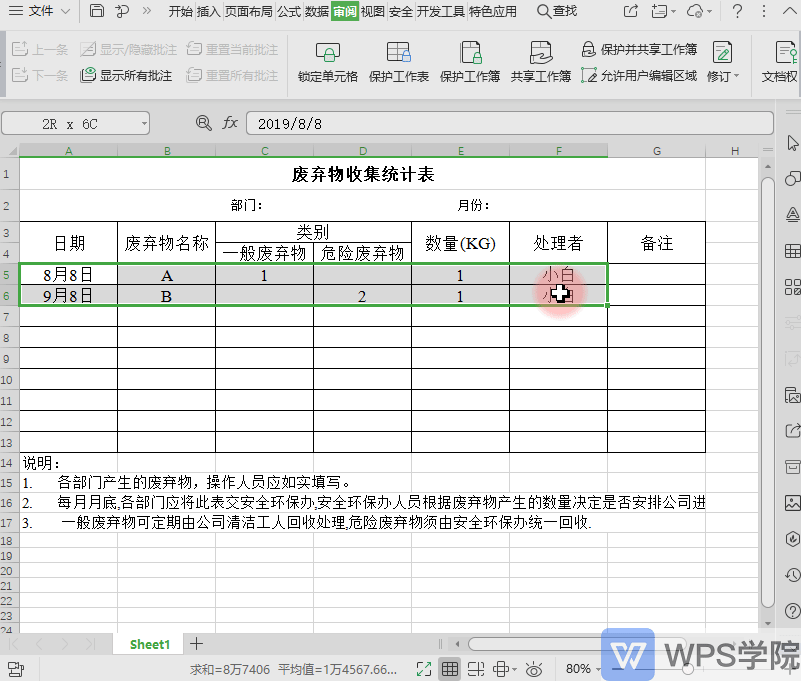Switch to the 安全 tab
This screenshot has height=681, width=801.
[x=400, y=11]
